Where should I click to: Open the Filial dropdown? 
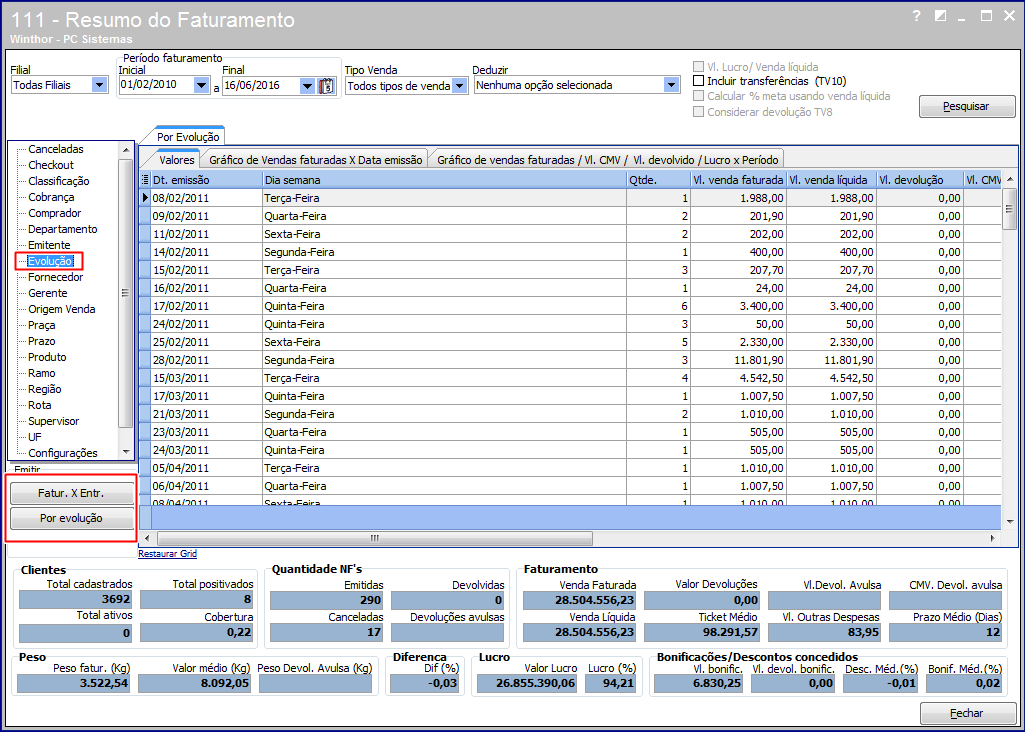100,85
